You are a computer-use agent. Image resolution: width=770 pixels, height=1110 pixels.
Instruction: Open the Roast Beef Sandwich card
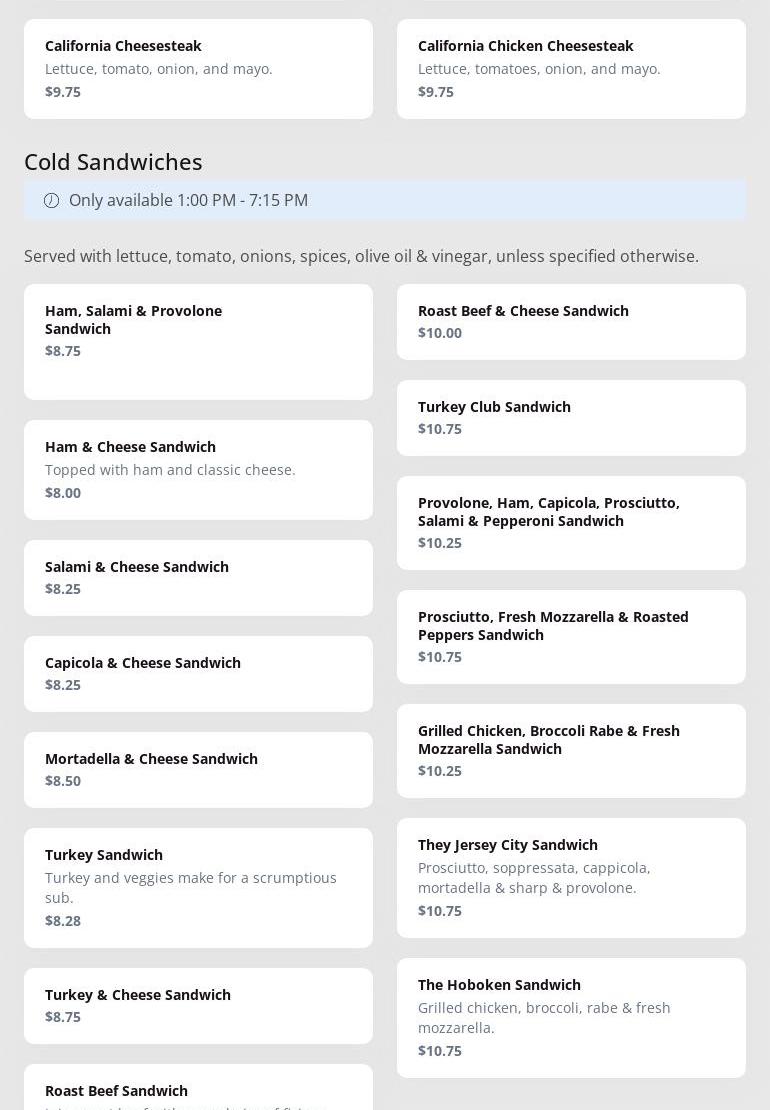pos(198,1091)
